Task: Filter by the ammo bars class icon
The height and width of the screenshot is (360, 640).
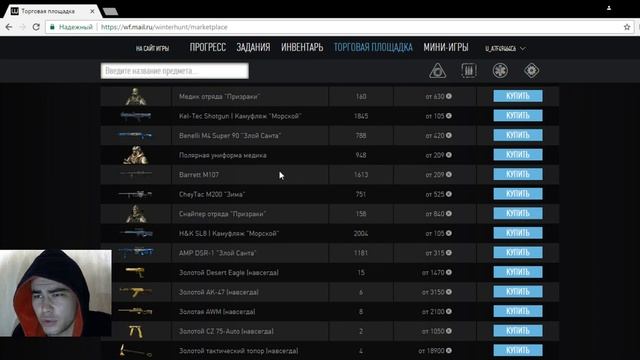Action: 469,71
